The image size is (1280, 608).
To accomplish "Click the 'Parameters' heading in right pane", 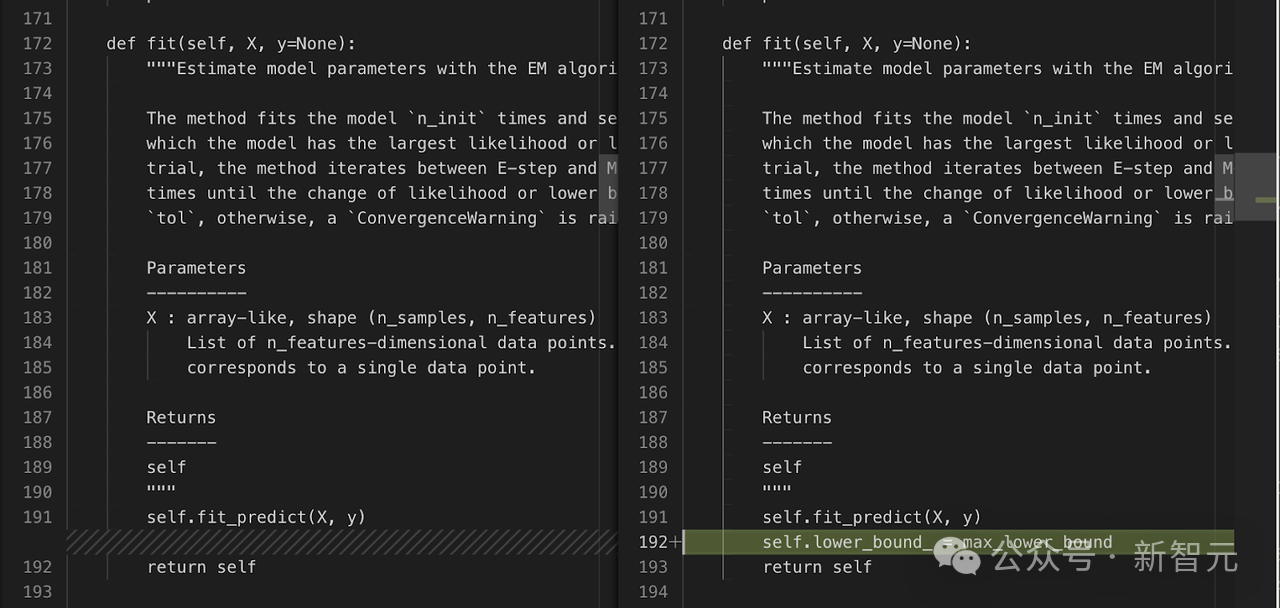I will (812, 268).
